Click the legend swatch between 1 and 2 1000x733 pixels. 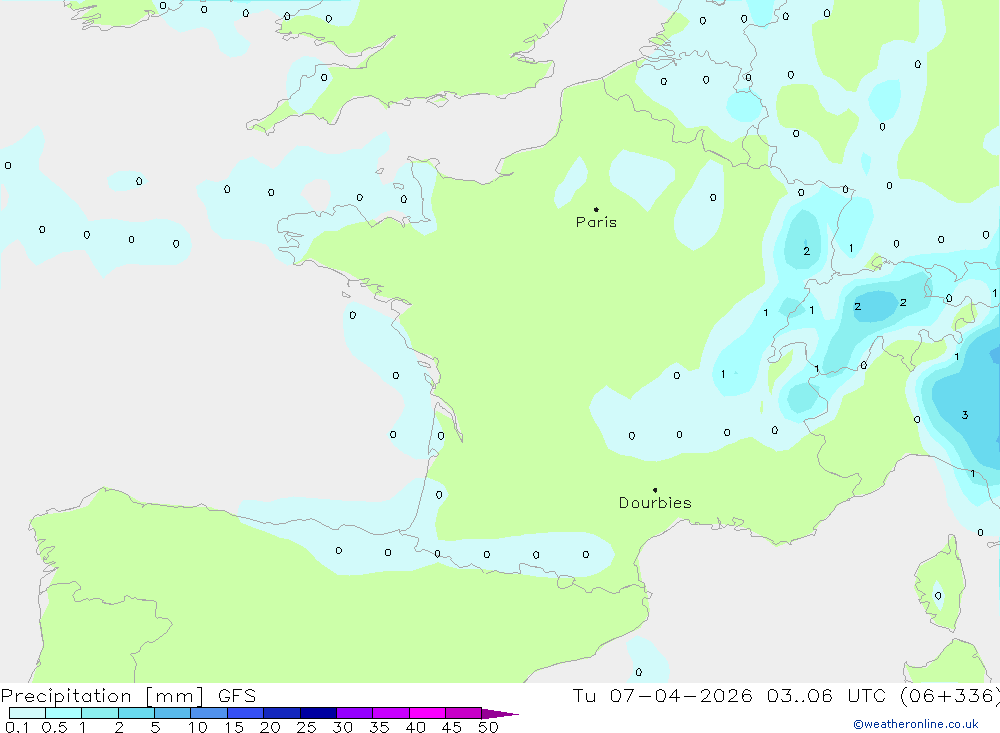(x=100, y=713)
